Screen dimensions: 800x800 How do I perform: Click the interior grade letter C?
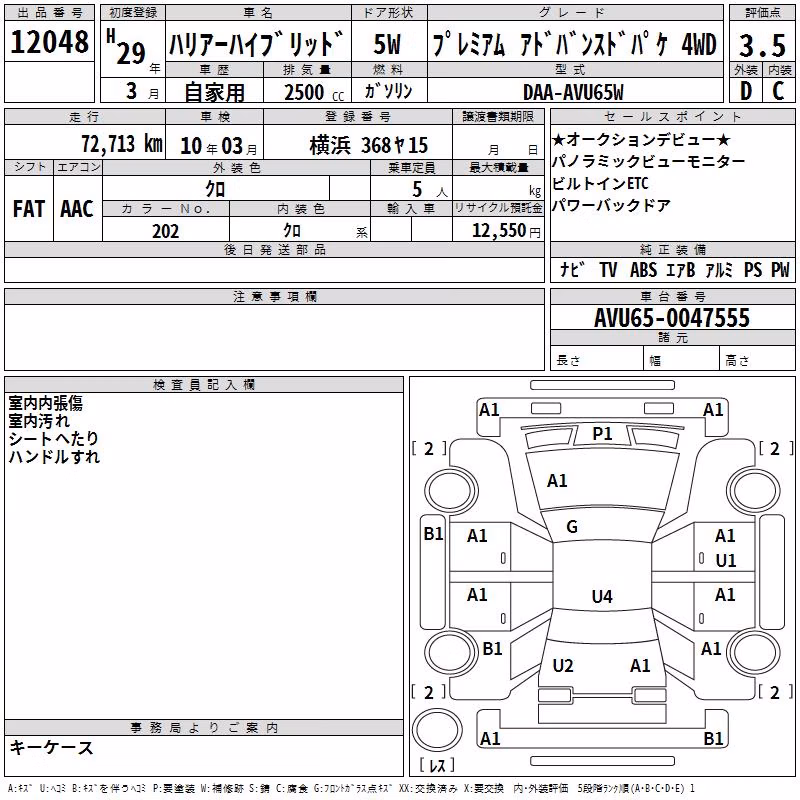click(778, 91)
